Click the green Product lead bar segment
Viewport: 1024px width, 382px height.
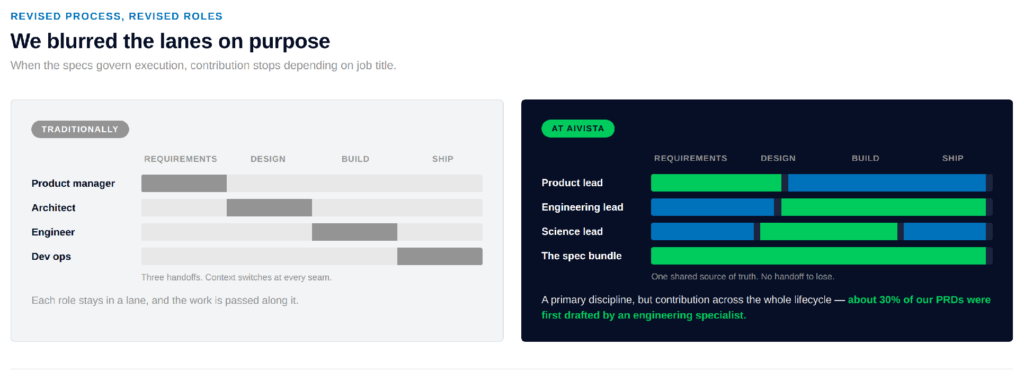716,183
